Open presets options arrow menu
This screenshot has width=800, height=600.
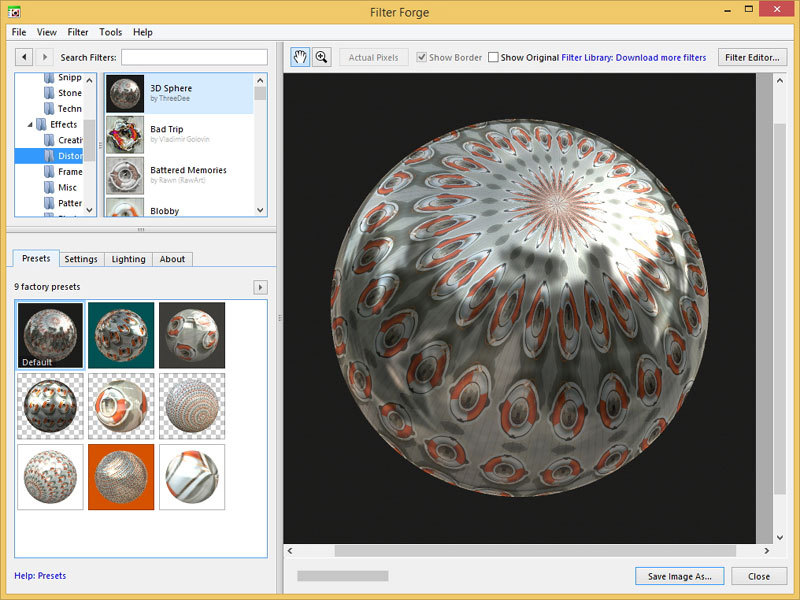click(x=260, y=287)
